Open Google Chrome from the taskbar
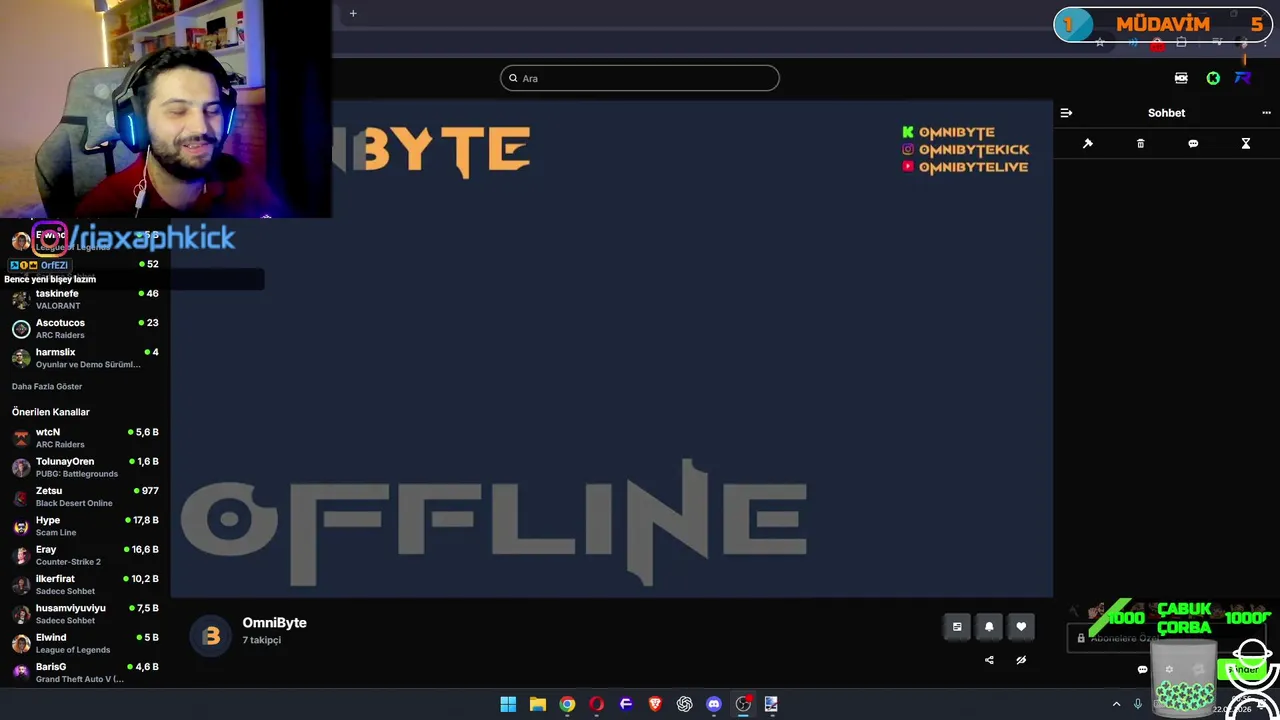 click(x=567, y=704)
